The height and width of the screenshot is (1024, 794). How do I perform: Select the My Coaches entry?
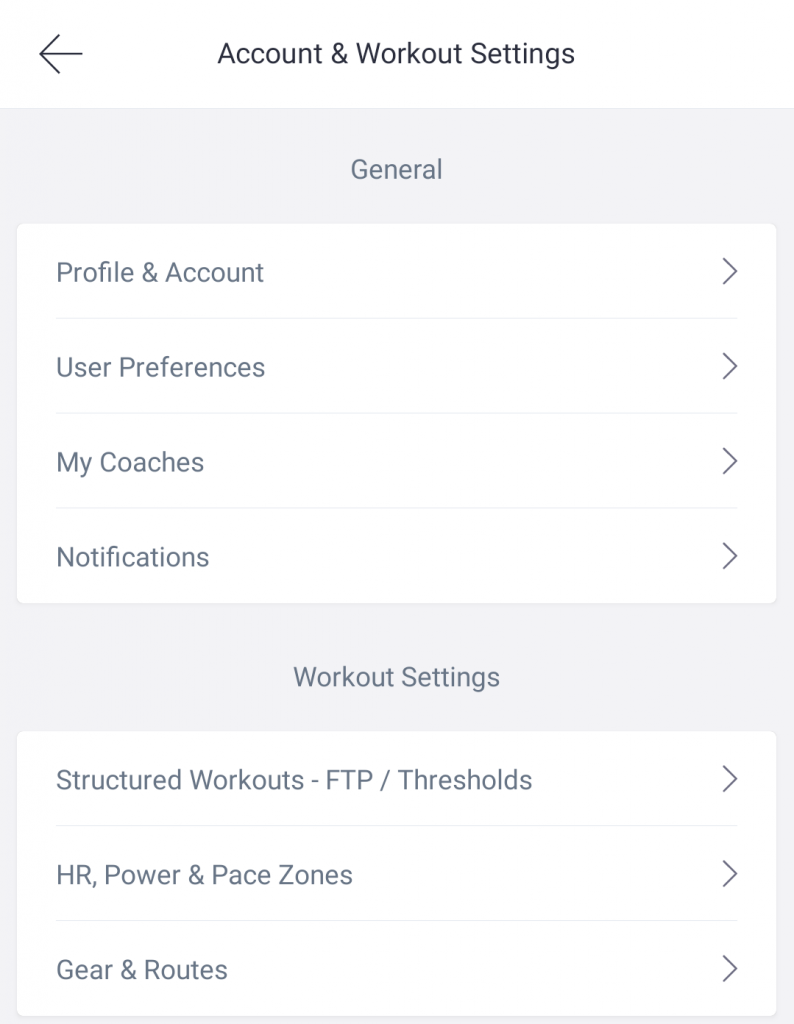[396, 461]
